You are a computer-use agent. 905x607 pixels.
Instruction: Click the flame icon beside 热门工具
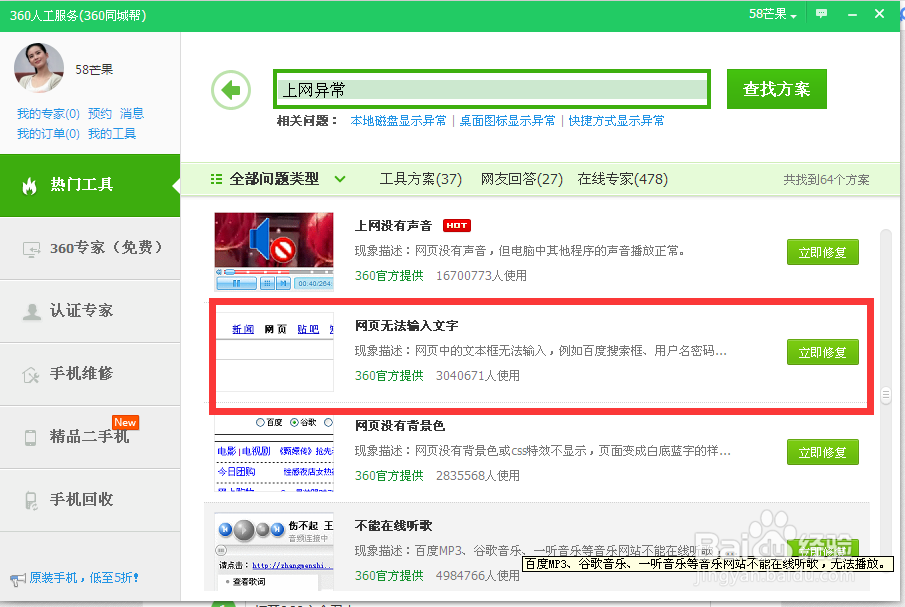tap(29, 185)
